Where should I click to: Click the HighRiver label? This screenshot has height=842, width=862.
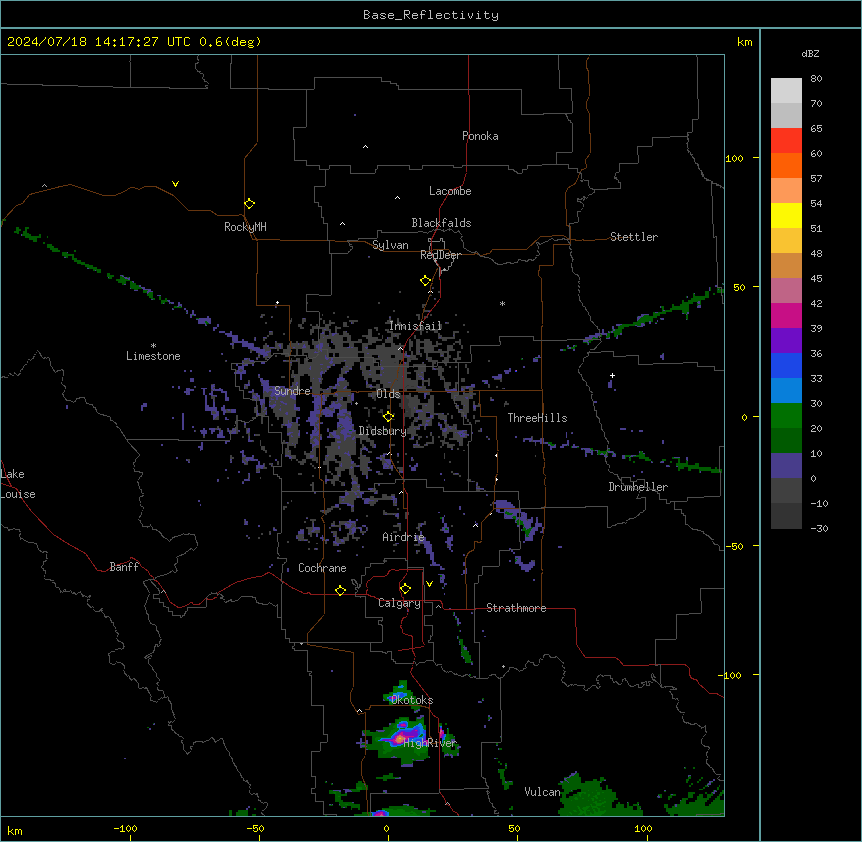pyautogui.click(x=430, y=743)
